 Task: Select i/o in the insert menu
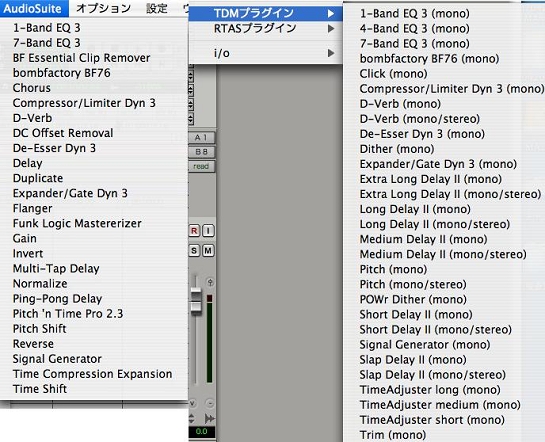pos(266,53)
